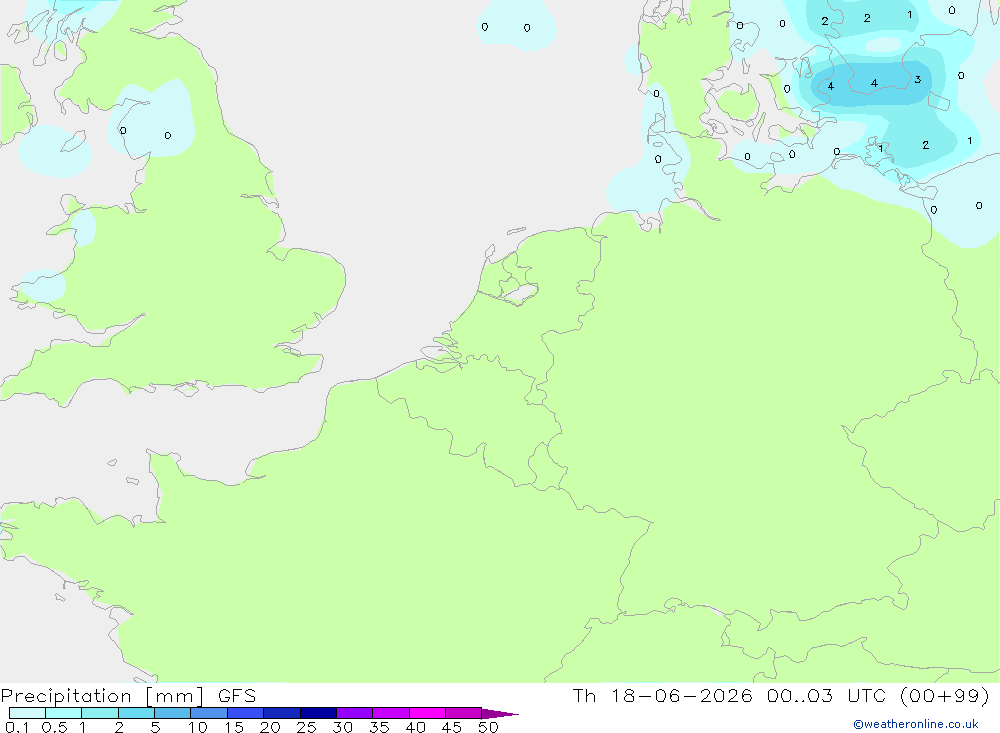The image size is (1000, 733).
Task: Pick the 45–50 mm legend swatch
Action: [464, 713]
